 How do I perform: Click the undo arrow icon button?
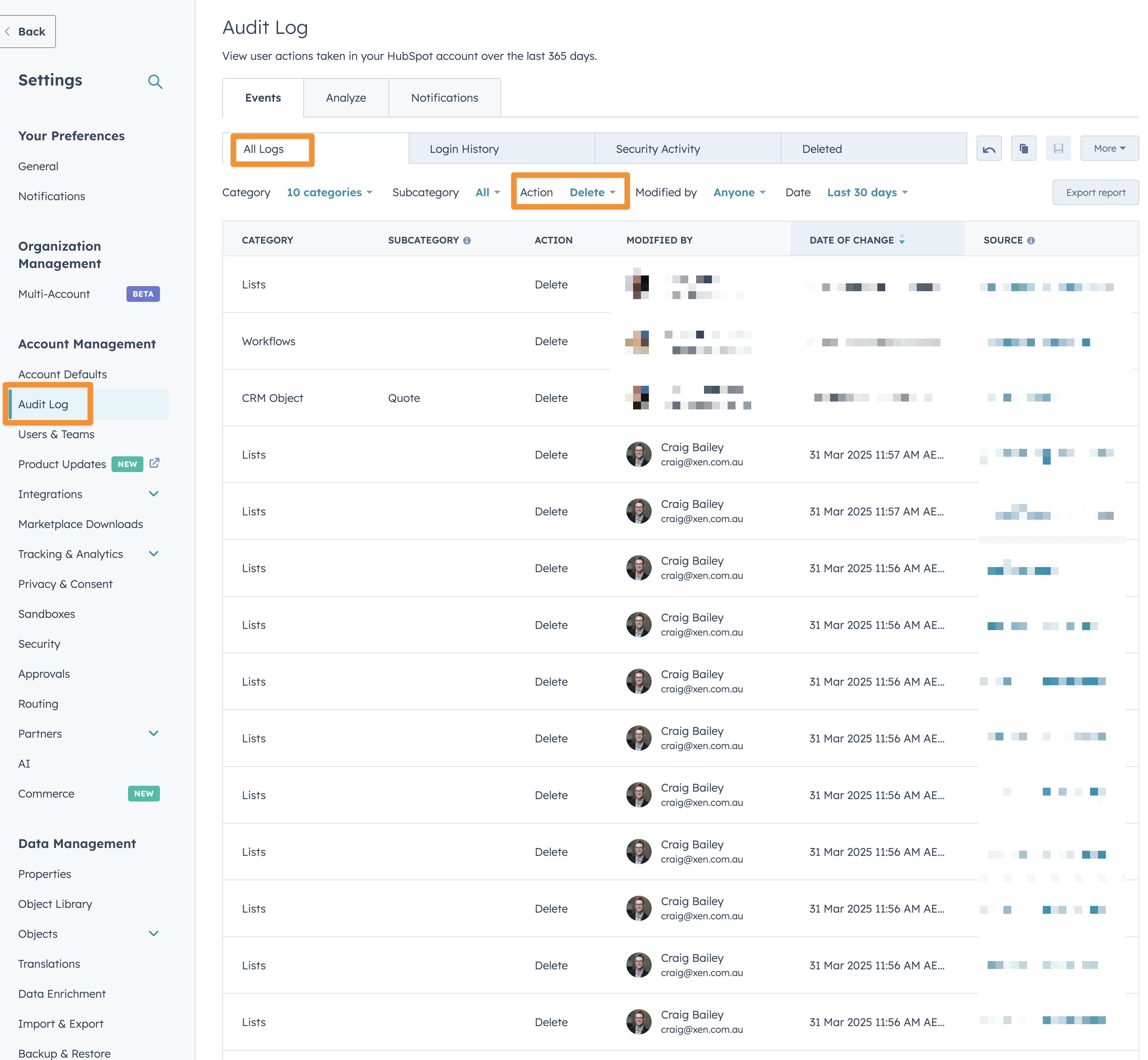(x=988, y=149)
